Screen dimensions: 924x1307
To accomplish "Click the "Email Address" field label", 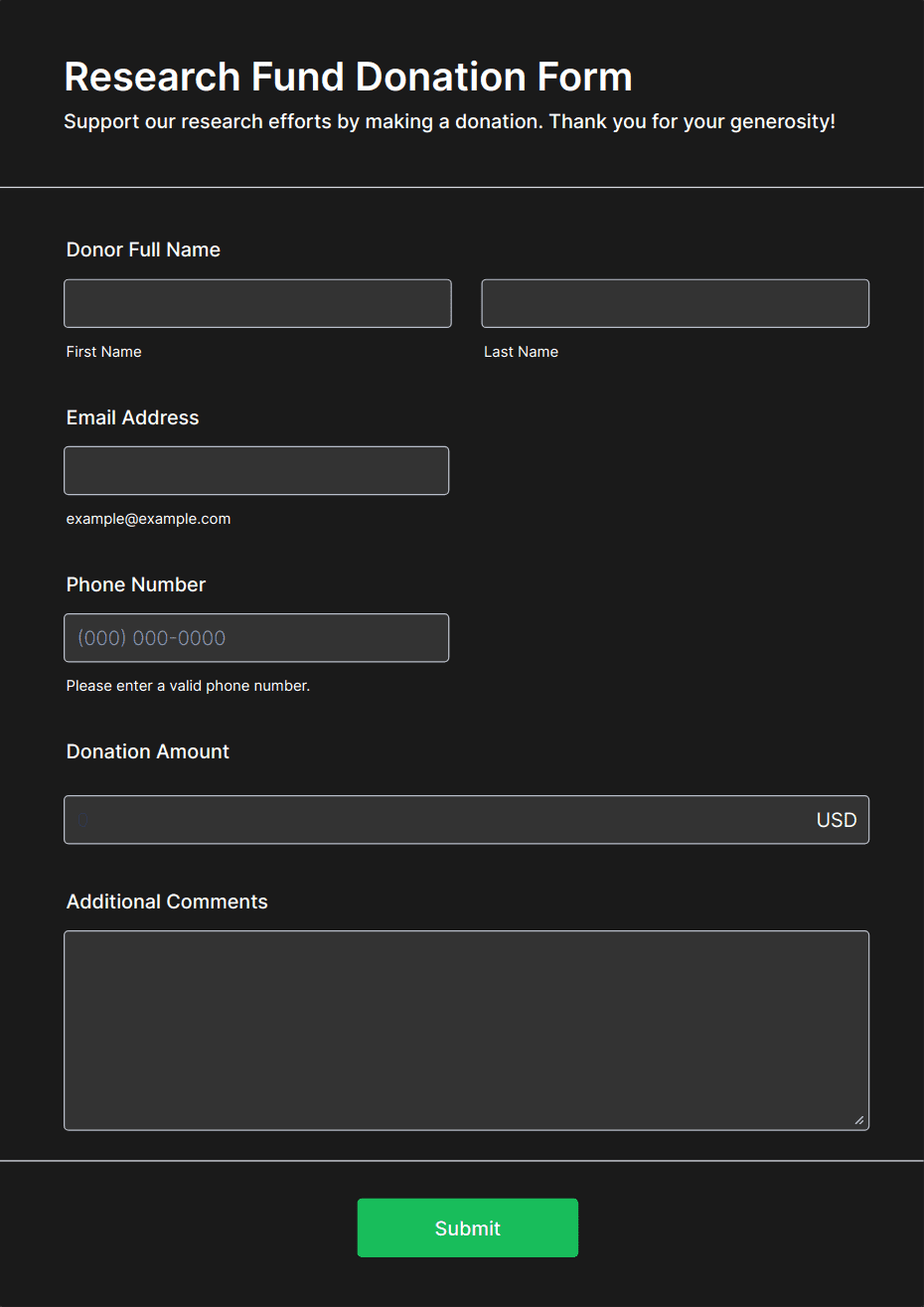I will tap(132, 417).
